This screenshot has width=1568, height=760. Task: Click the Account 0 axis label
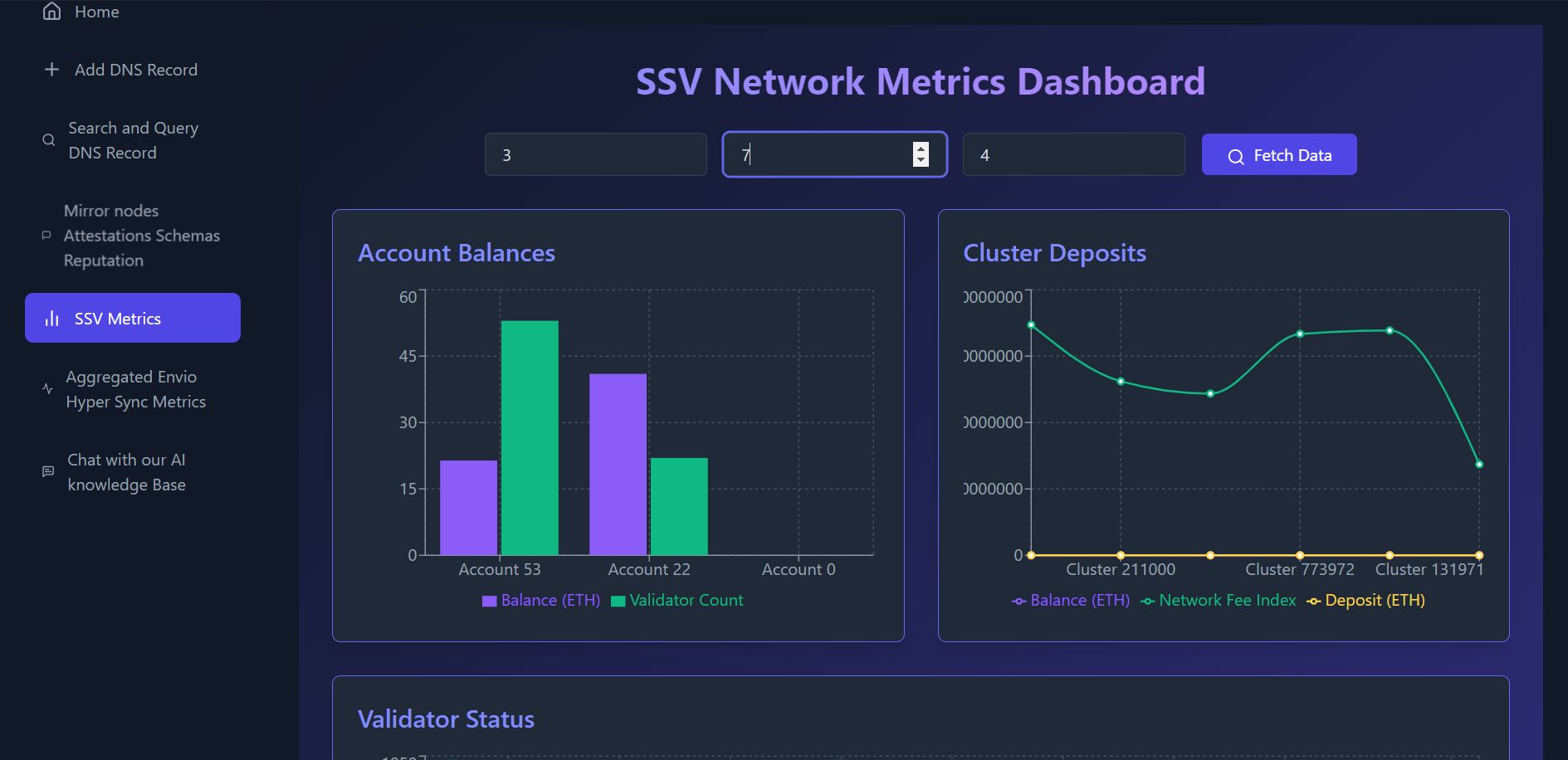point(799,570)
